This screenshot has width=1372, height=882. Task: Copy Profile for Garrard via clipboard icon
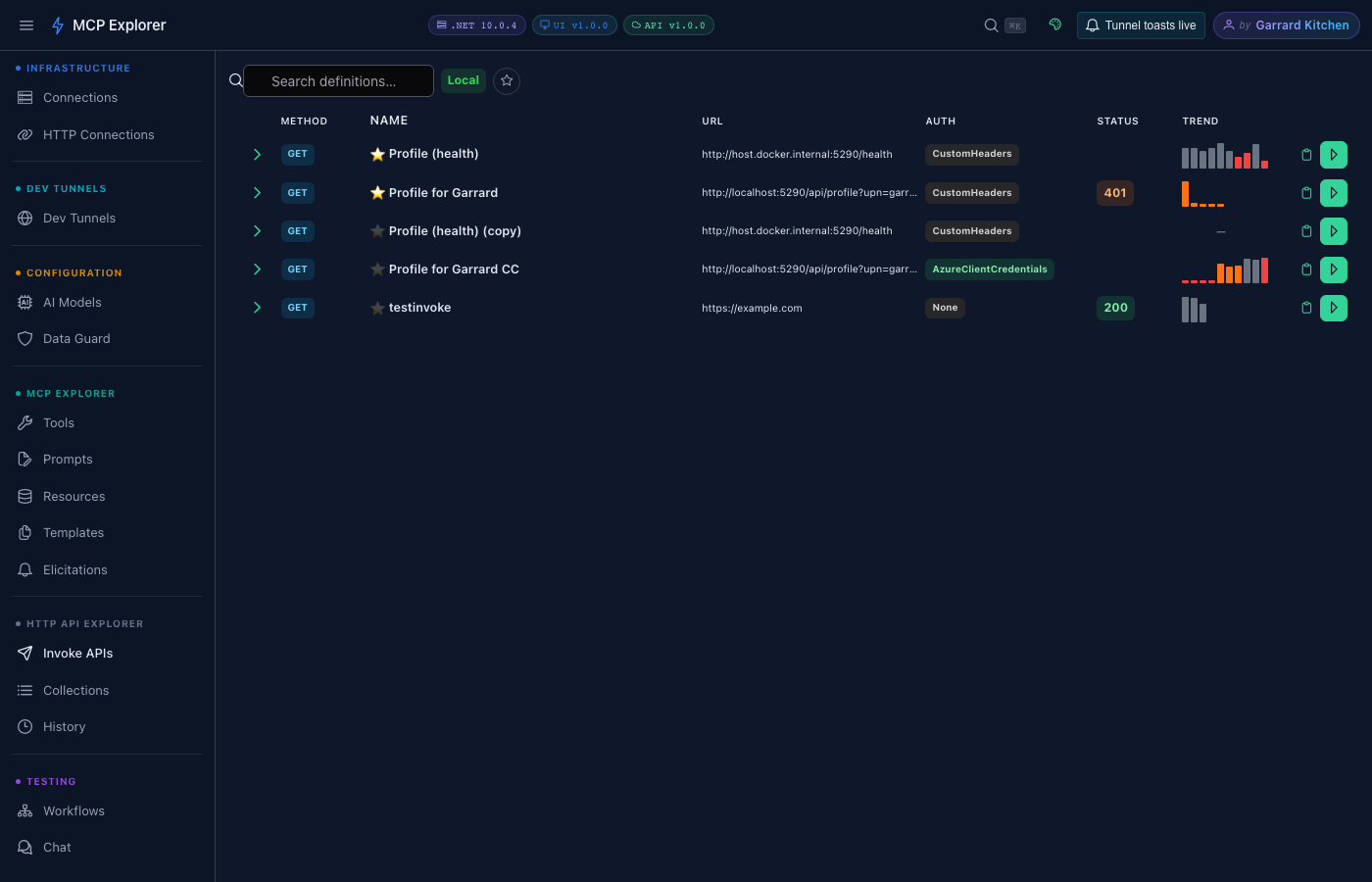(1306, 193)
